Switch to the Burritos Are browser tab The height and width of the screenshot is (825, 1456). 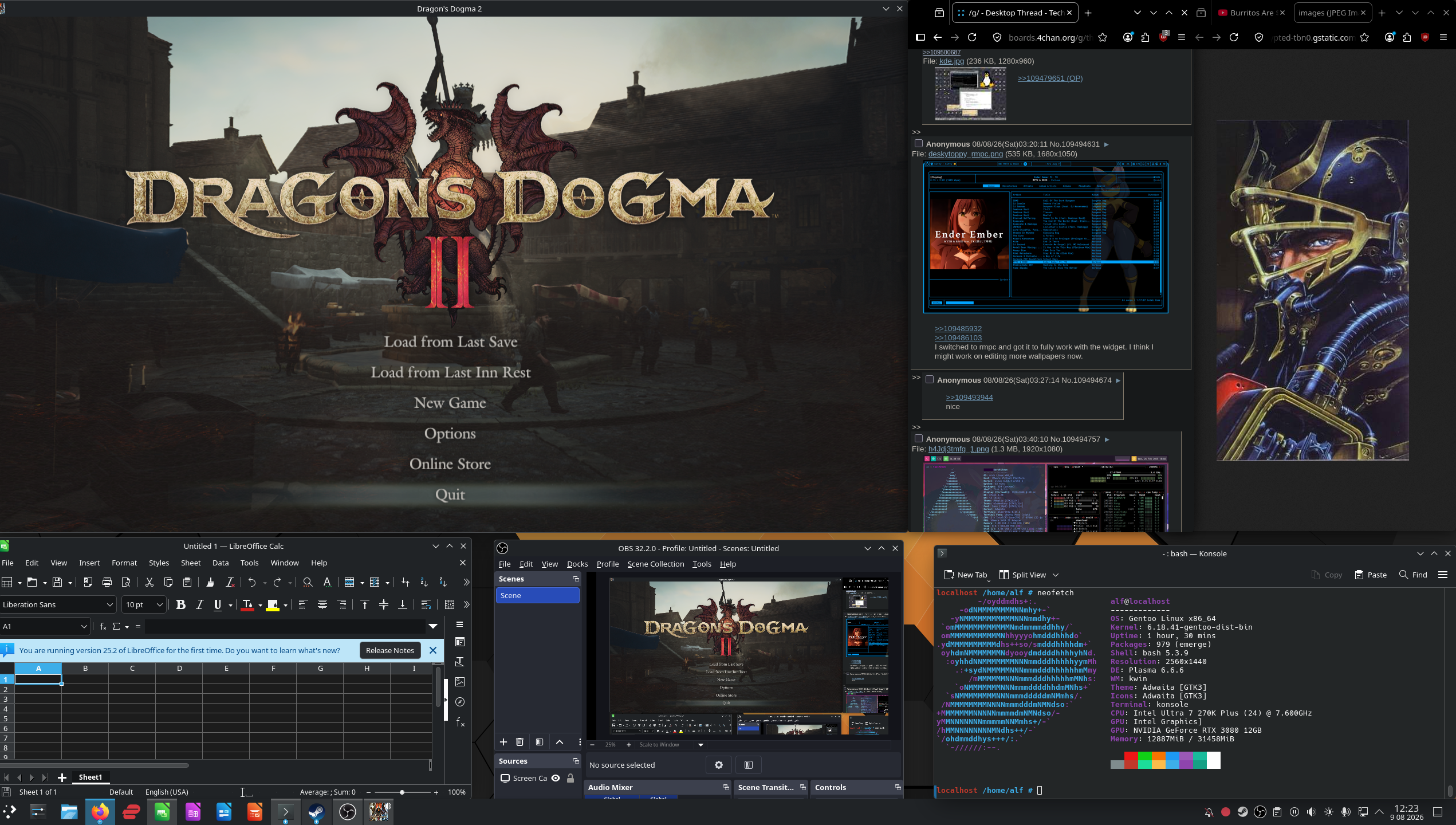pyautogui.click(x=1252, y=13)
